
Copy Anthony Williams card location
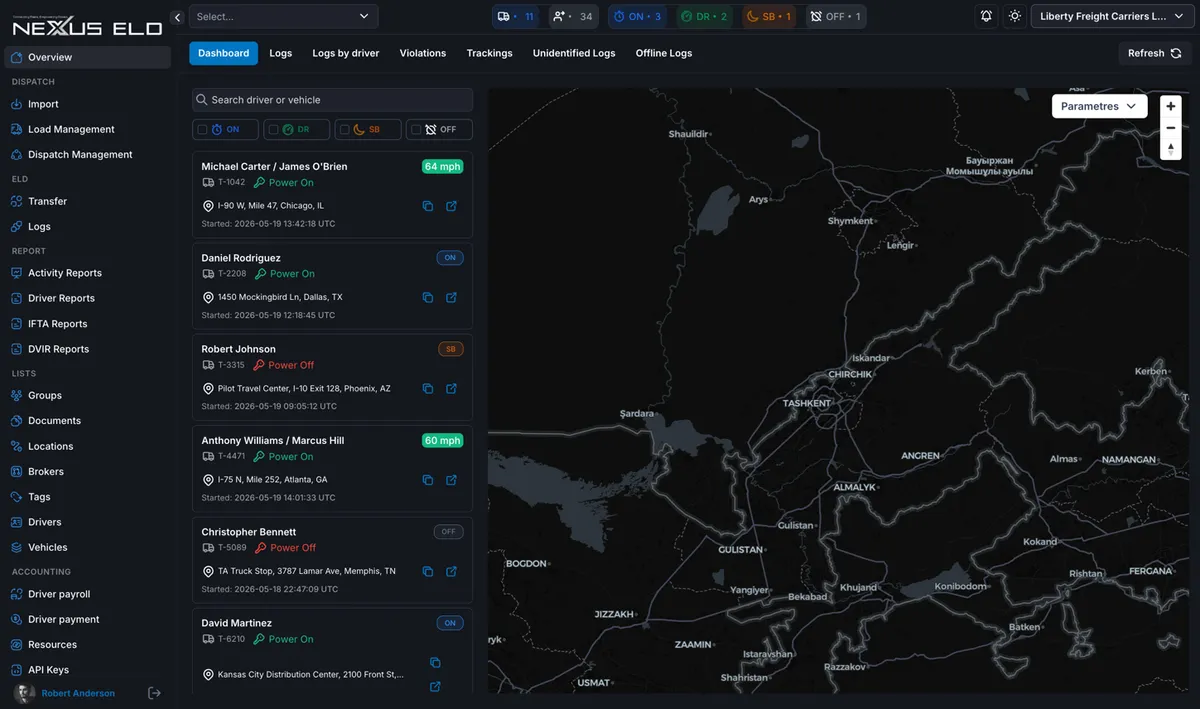click(428, 480)
